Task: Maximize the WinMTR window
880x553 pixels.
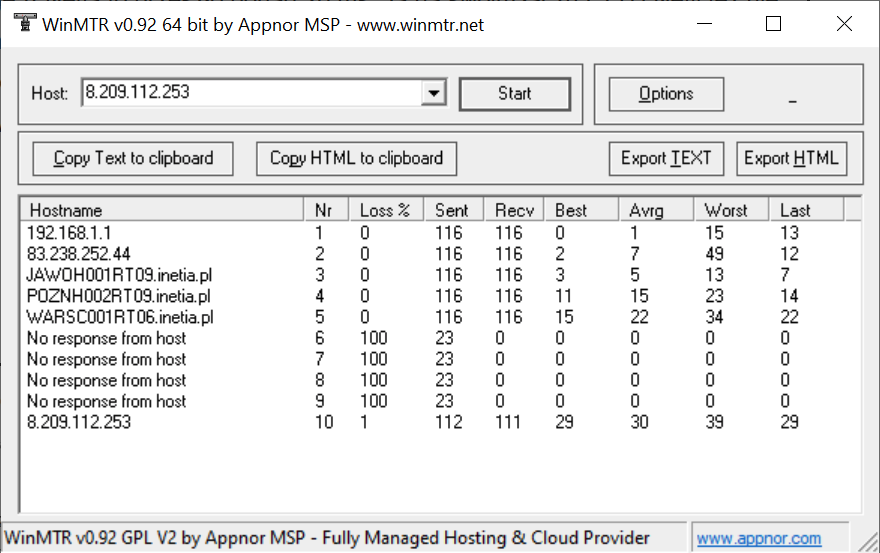Action: point(773,25)
